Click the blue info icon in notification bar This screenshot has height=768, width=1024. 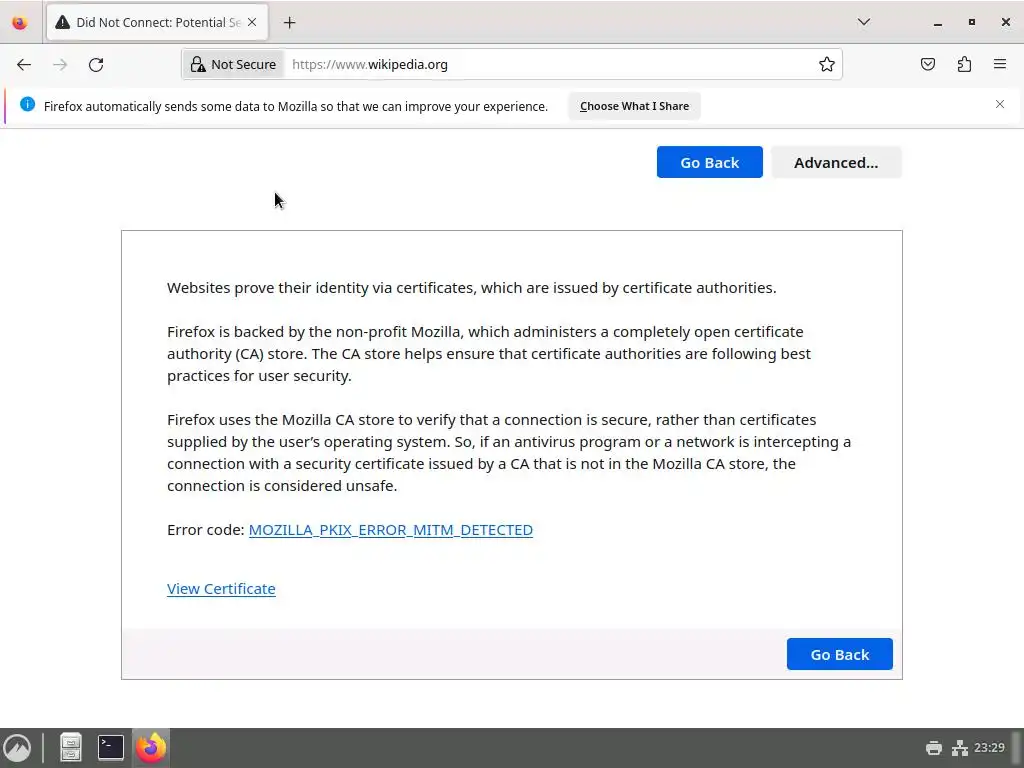tap(27, 104)
